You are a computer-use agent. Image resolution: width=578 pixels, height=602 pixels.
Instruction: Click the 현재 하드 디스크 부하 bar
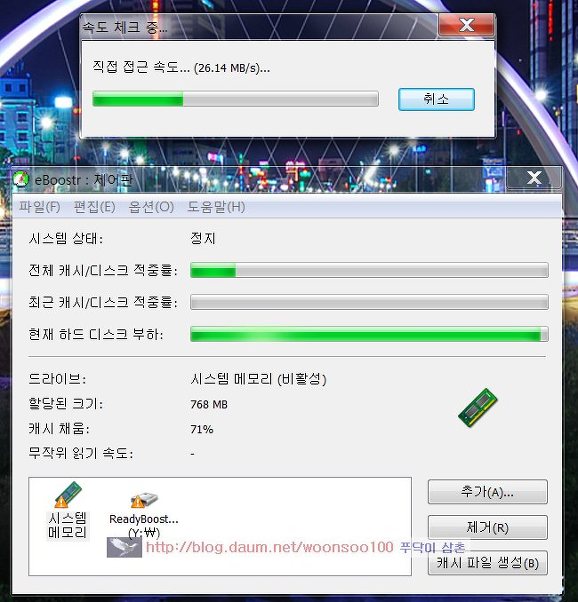click(x=369, y=334)
